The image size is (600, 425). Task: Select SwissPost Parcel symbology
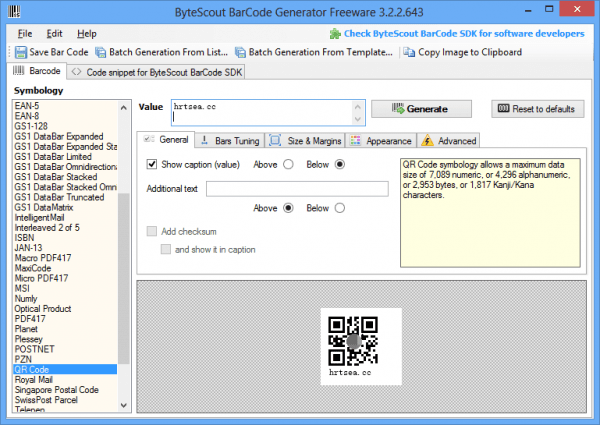pos(46,400)
